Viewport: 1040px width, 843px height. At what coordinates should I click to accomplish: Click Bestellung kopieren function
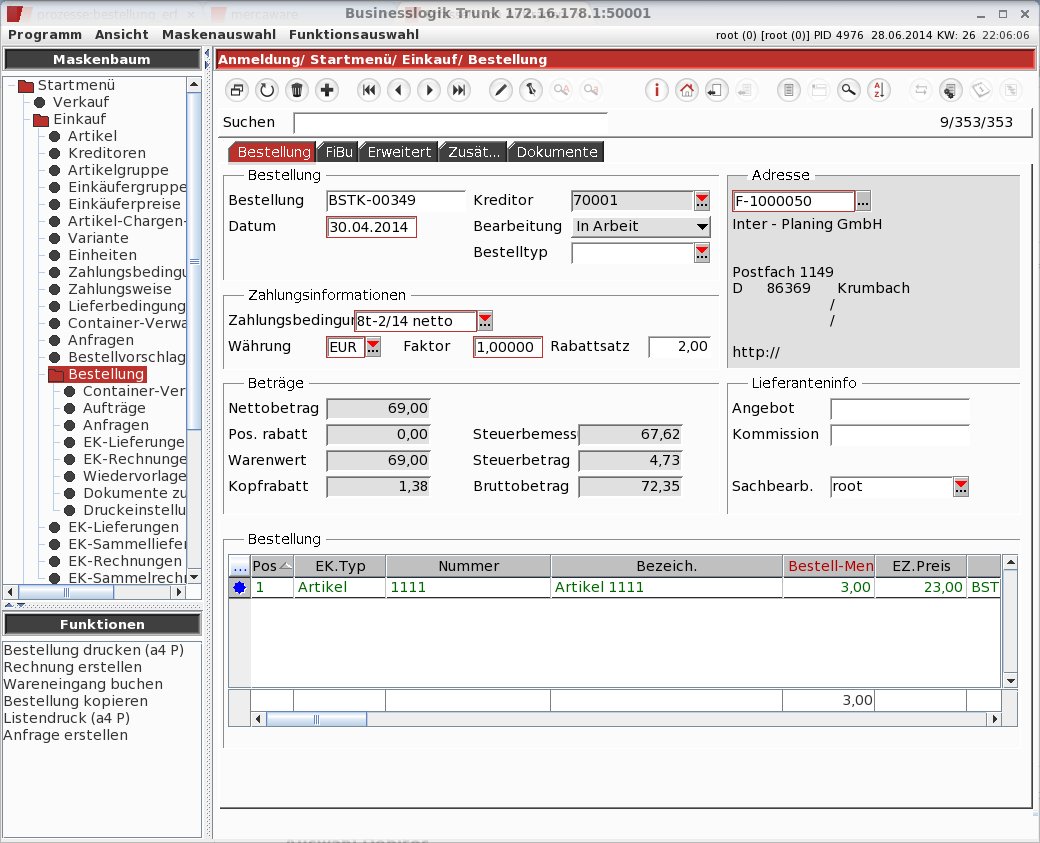(x=76, y=701)
